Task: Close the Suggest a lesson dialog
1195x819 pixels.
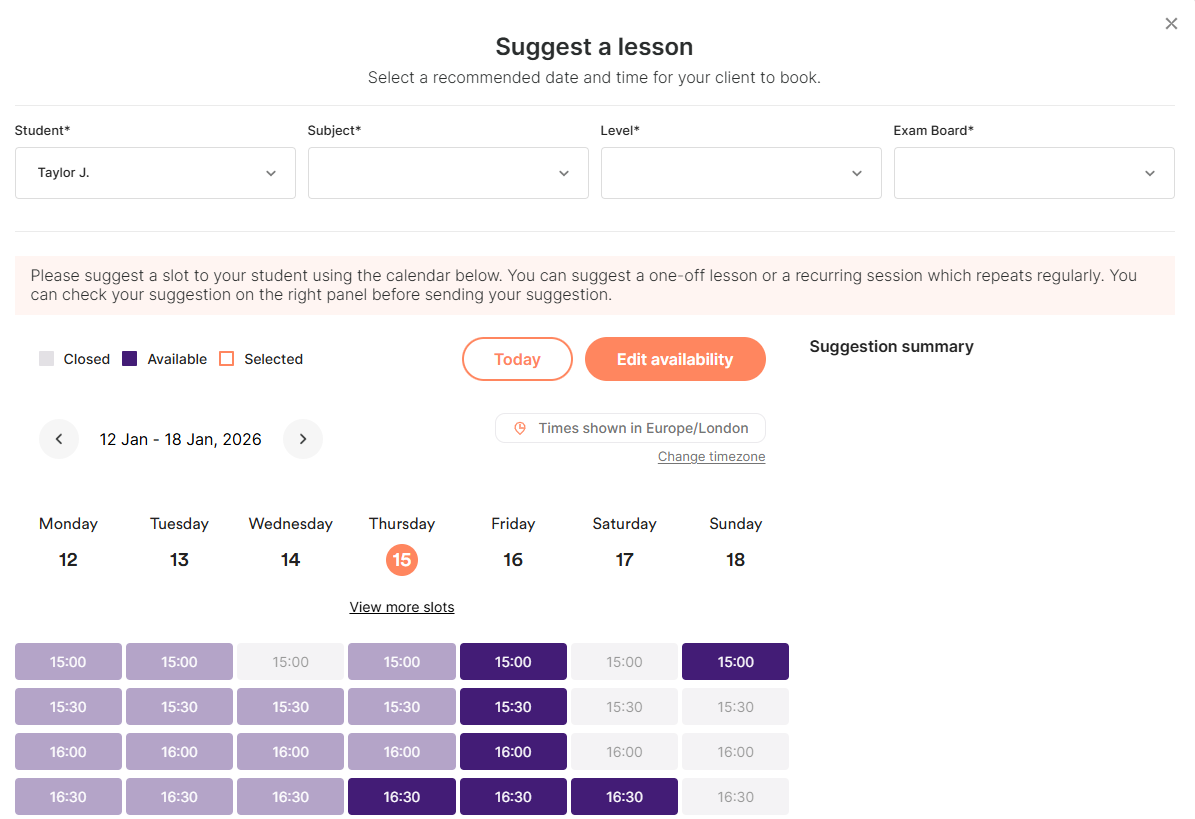Action: click(1171, 24)
